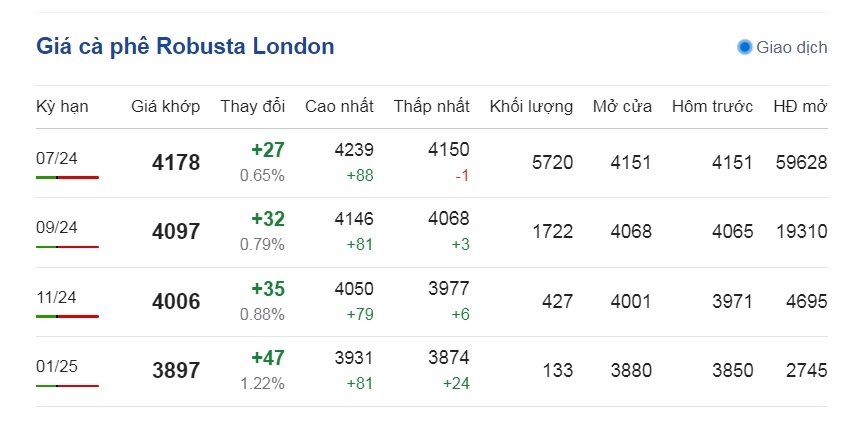Open the 11/24 contract row

(432, 302)
